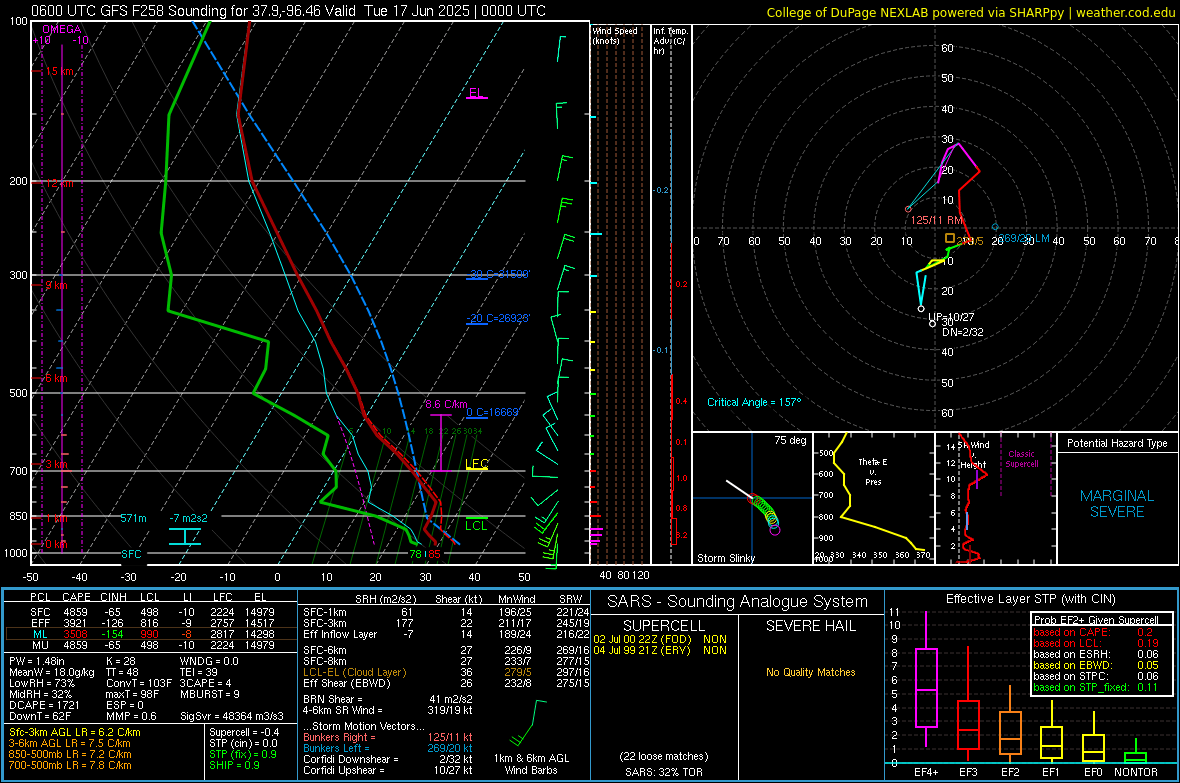Viewport: 1180px width, 783px height.
Task: Select the 269/20 LM label on hodograph
Action: click(x=1023, y=238)
